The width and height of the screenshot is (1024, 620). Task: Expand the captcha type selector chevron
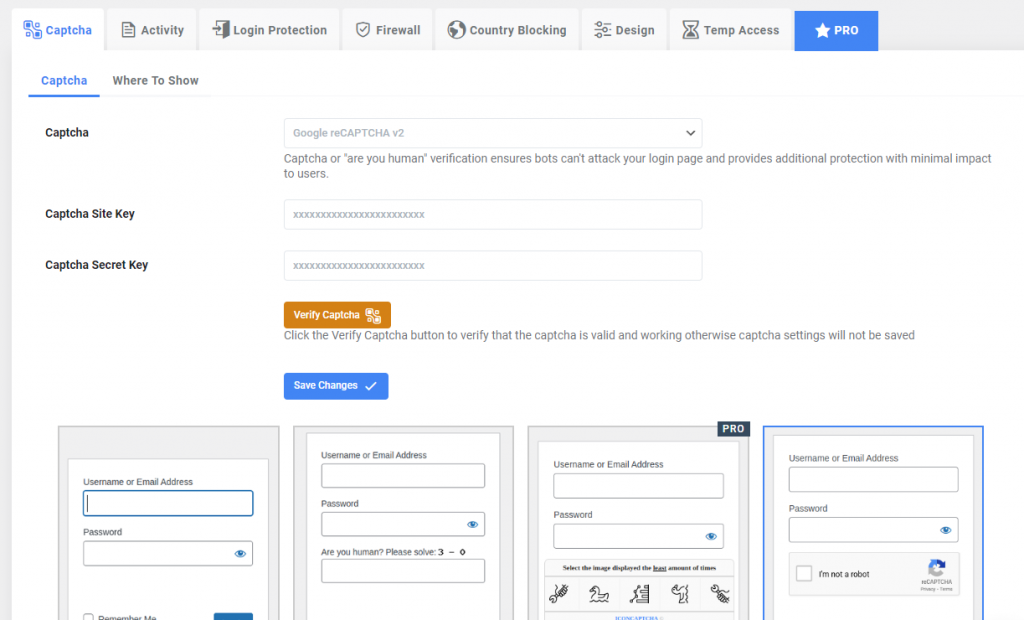tap(690, 132)
